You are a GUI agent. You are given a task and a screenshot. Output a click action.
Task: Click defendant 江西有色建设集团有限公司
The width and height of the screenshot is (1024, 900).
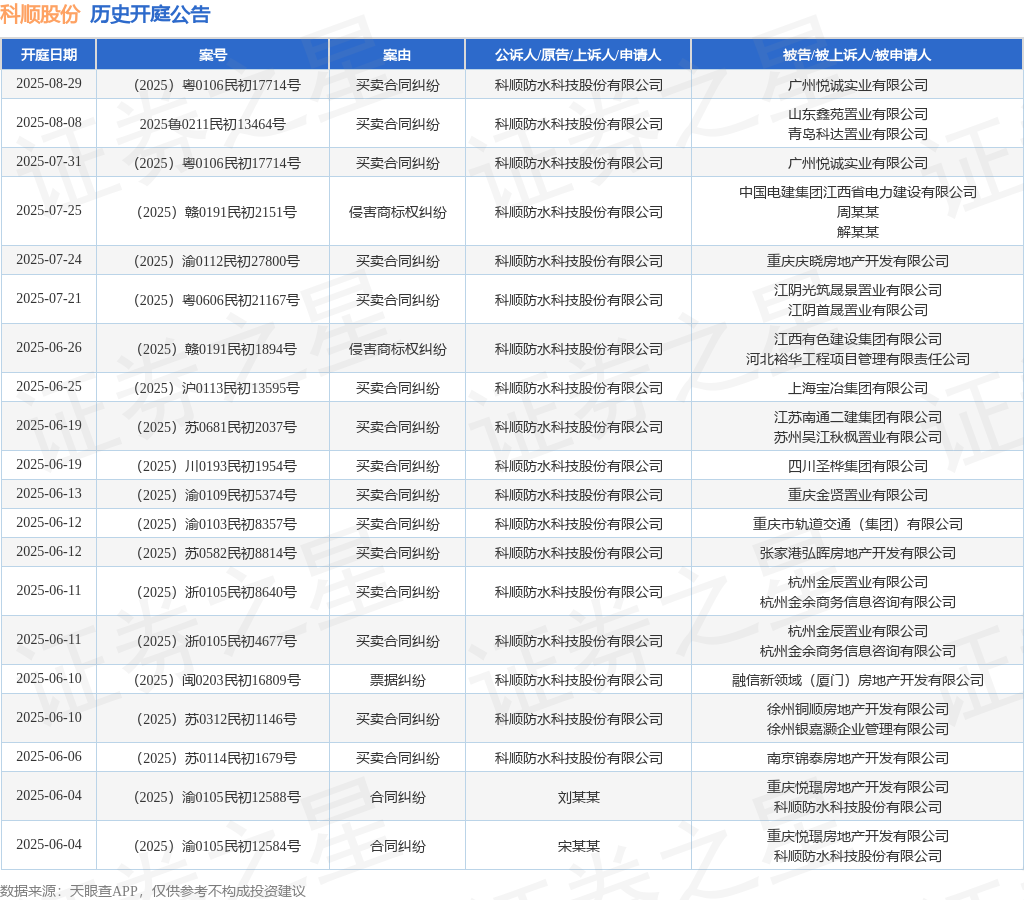[x=857, y=339]
